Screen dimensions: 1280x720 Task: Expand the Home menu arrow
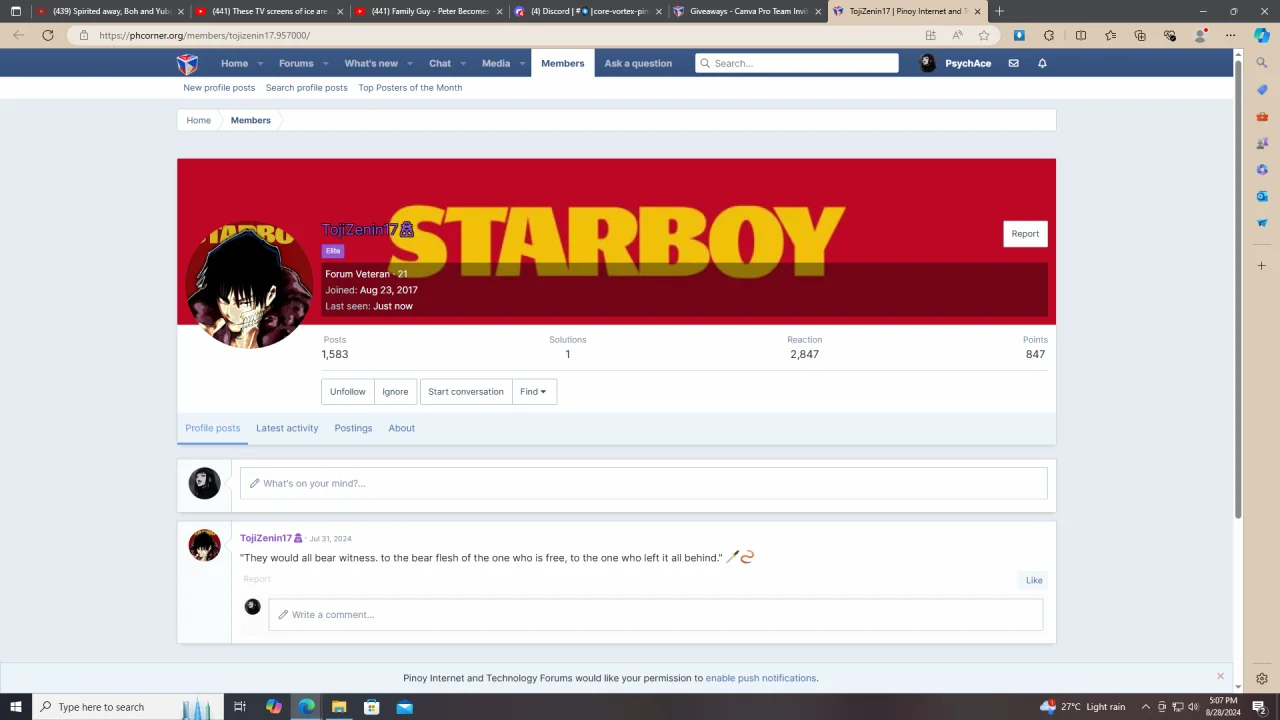[260, 64]
